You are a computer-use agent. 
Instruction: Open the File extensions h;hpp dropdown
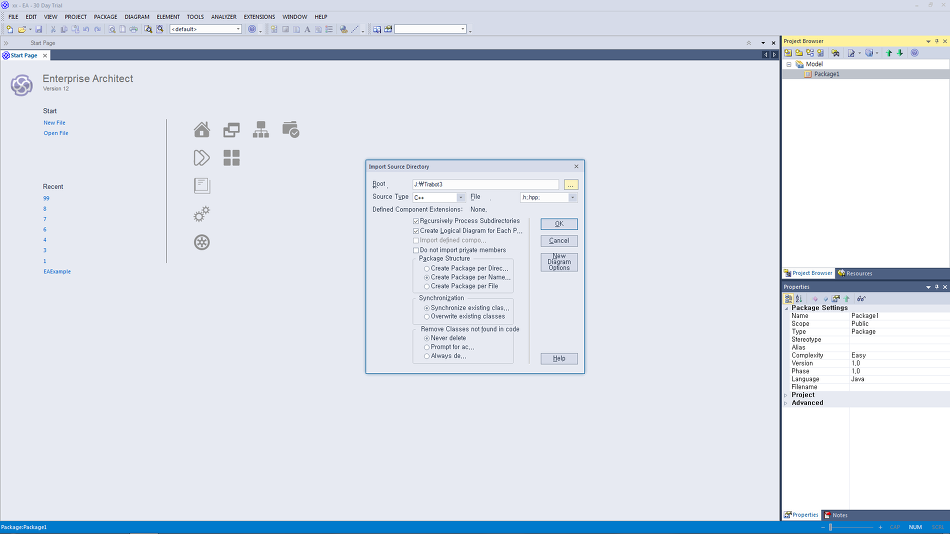point(573,198)
